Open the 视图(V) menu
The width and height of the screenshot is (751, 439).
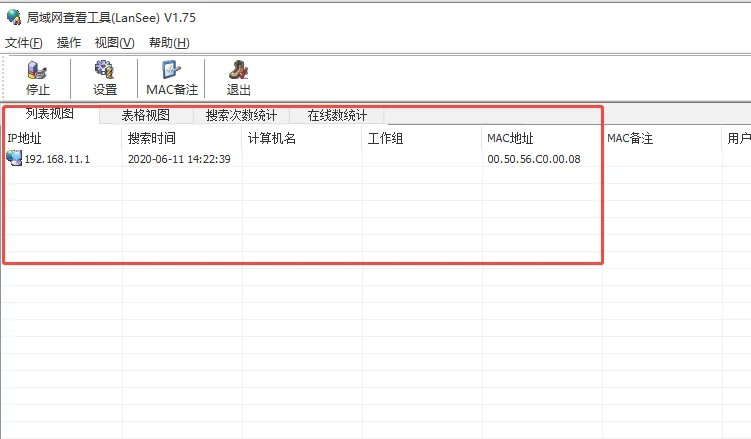tap(114, 43)
